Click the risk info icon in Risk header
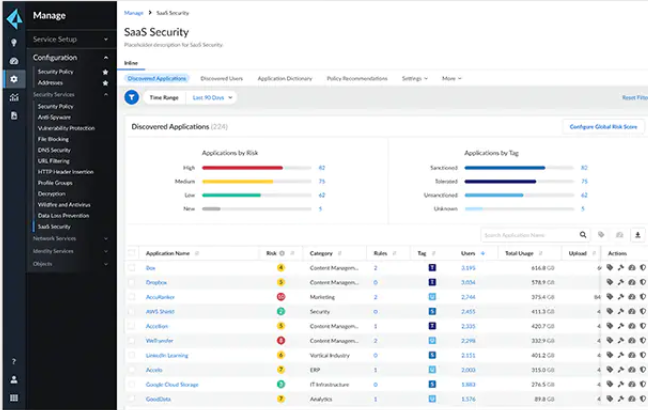The height and width of the screenshot is (410, 648). click(x=282, y=253)
